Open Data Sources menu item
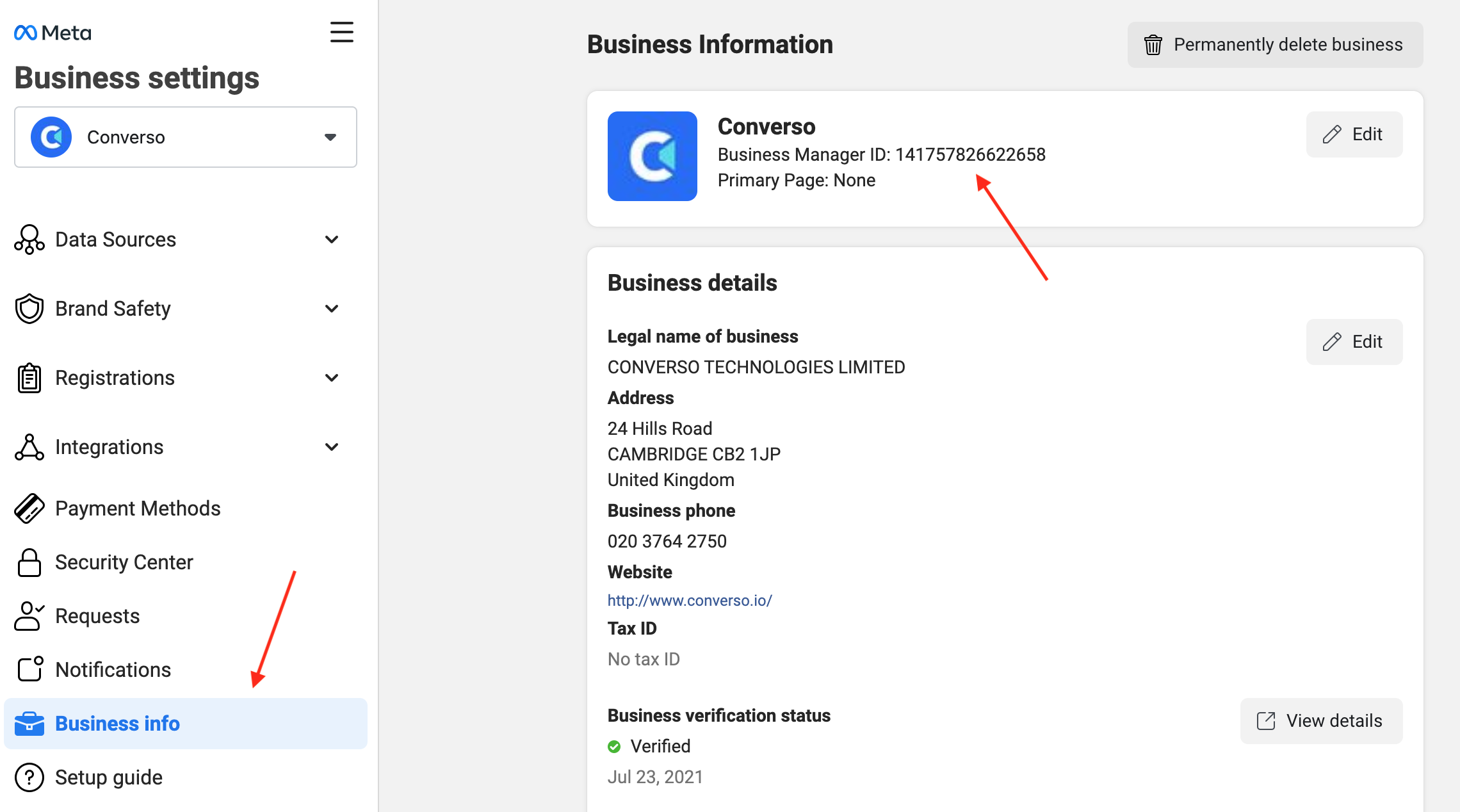Image resolution: width=1460 pixels, height=812 pixels. [186, 240]
